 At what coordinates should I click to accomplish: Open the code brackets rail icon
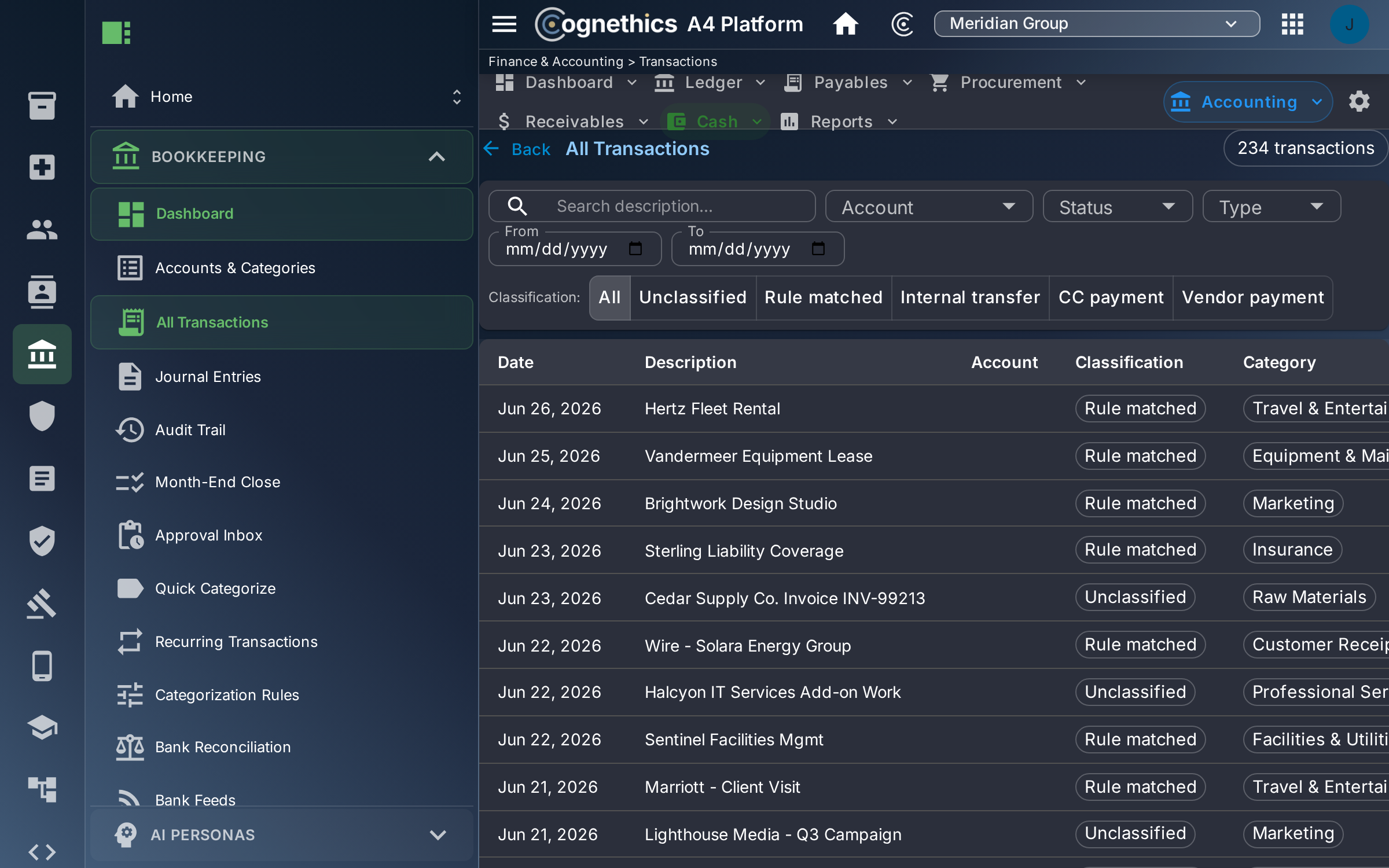pyautogui.click(x=42, y=852)
